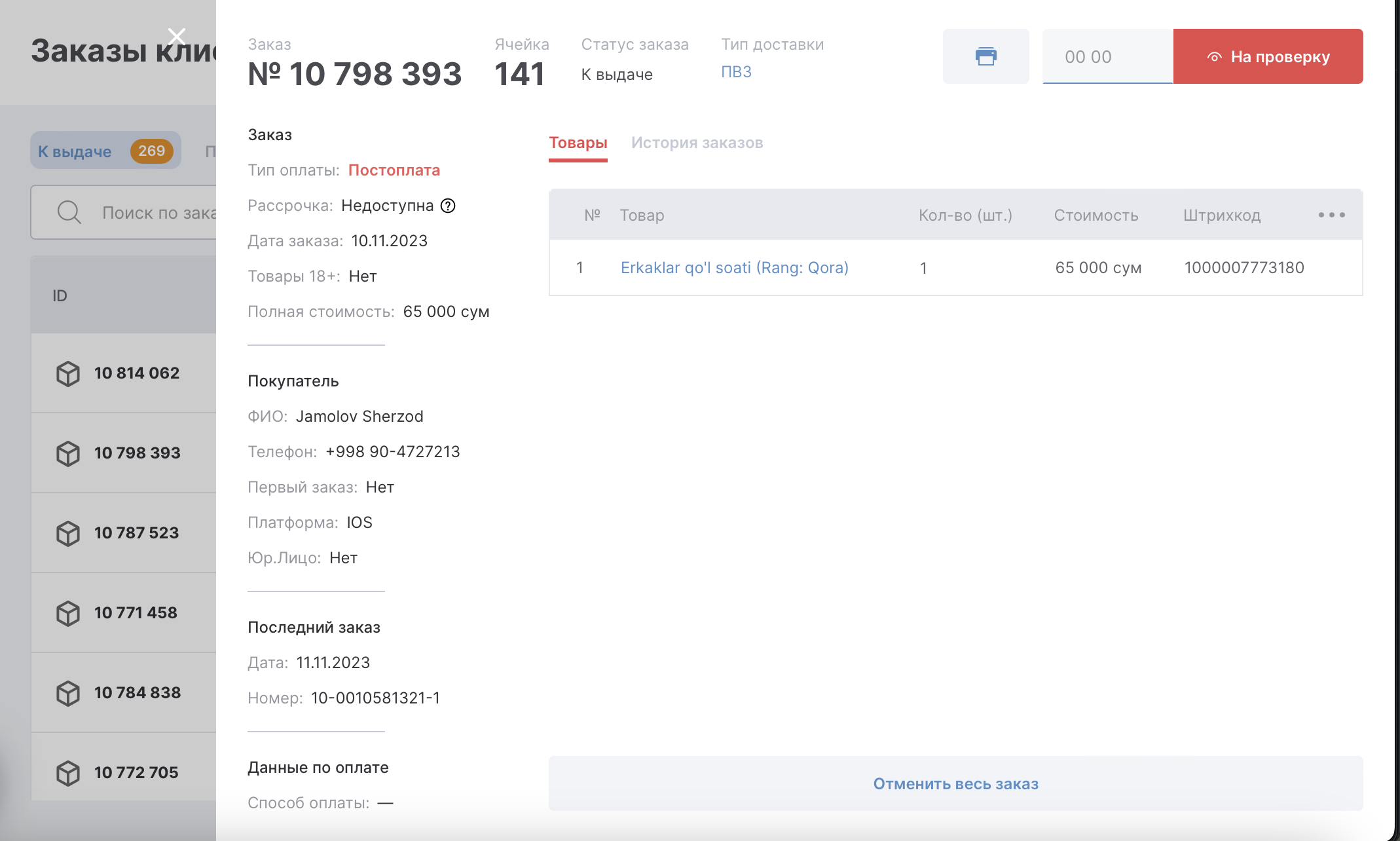Click the printer icon button
1400x841 pixels.
pos(986,56)
